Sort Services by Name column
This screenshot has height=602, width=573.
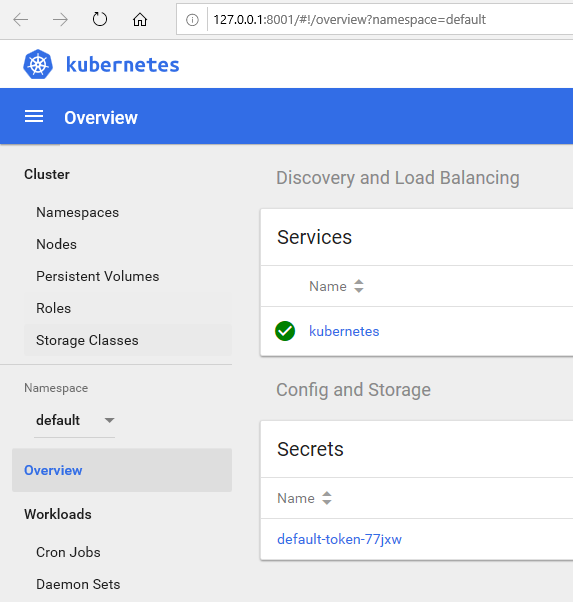point(328,286)
